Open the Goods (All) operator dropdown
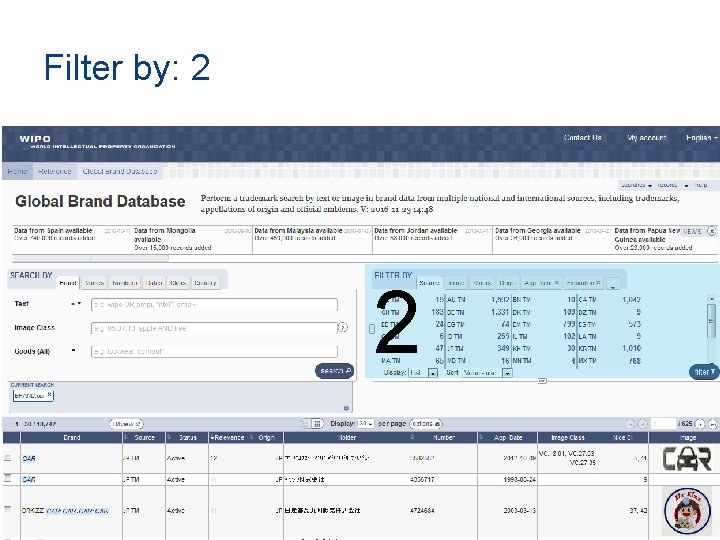Screen dimensions: 720x540 [x=73, y=351]
